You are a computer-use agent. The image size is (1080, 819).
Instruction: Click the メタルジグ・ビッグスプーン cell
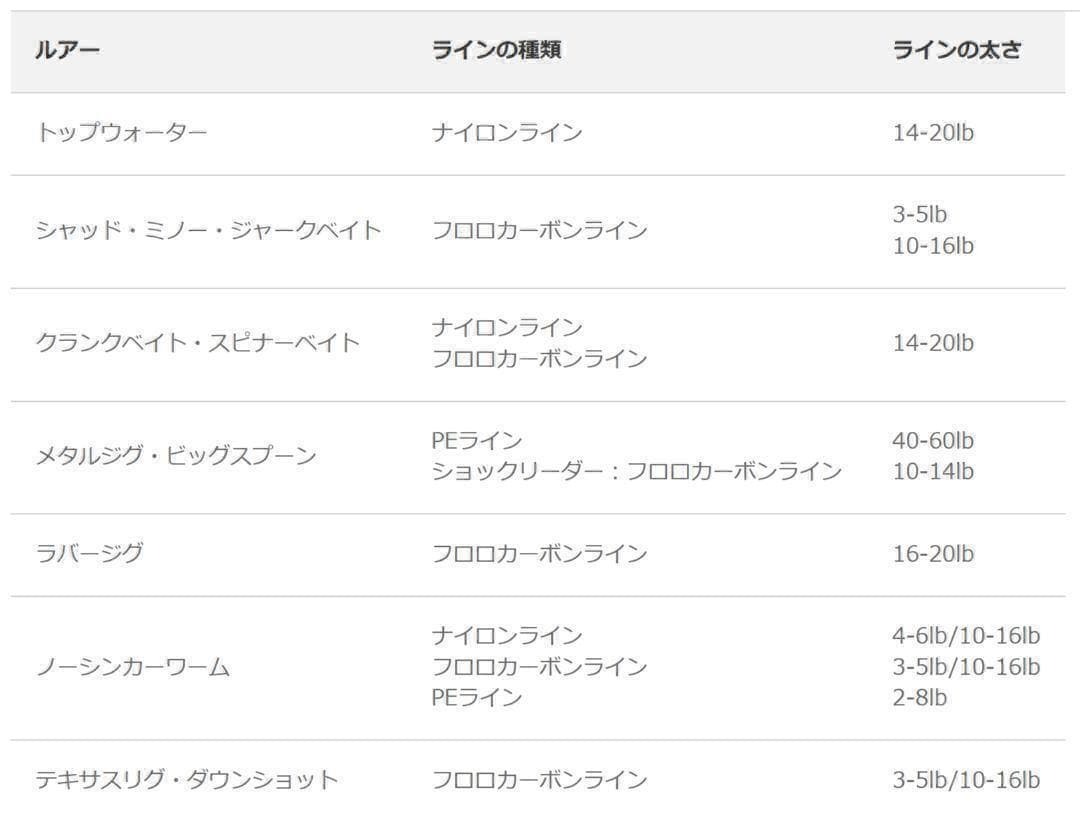click(175, 456)
